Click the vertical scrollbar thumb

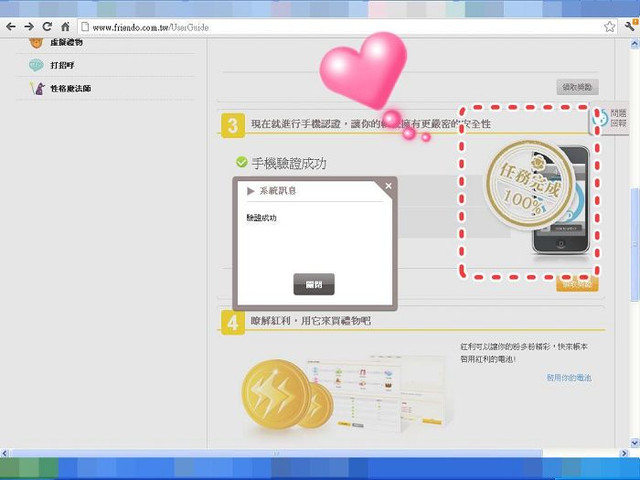[635, 244]
